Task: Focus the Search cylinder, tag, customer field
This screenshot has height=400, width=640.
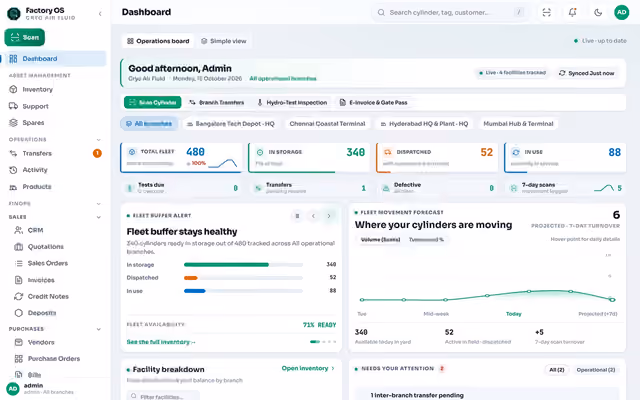Action: [x=450, y=13]
